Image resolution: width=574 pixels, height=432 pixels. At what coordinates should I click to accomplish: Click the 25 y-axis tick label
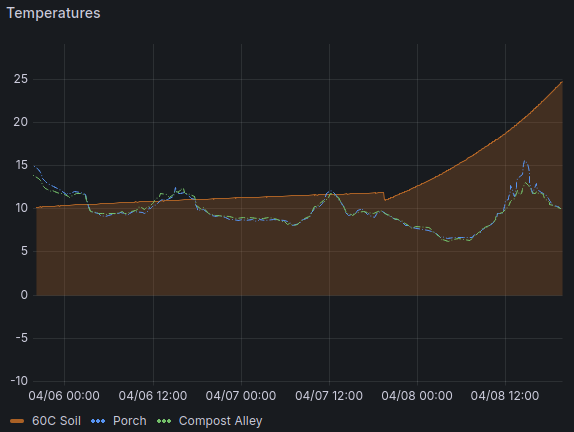(x=21, y=79)
